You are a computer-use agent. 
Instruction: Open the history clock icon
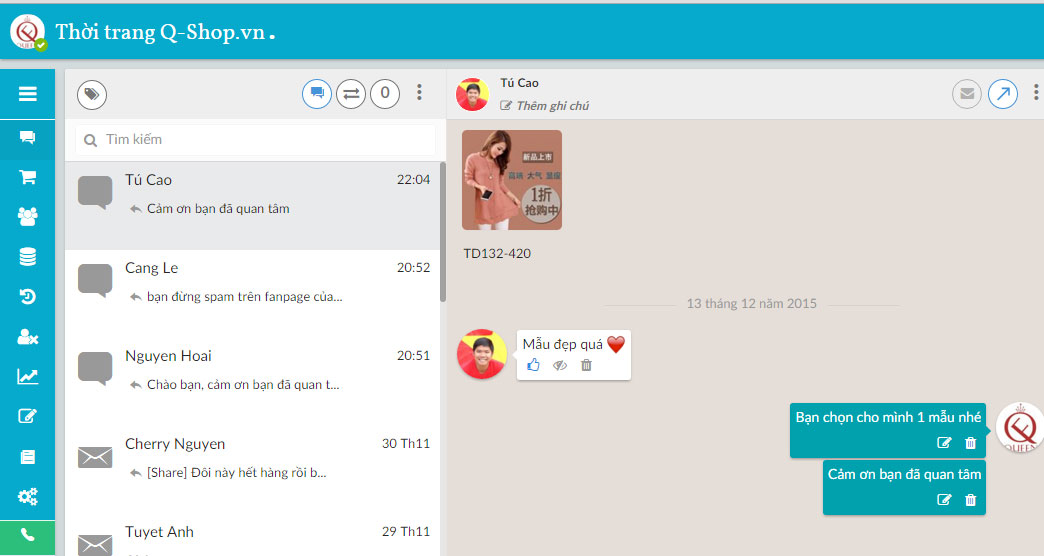(27, 296)
